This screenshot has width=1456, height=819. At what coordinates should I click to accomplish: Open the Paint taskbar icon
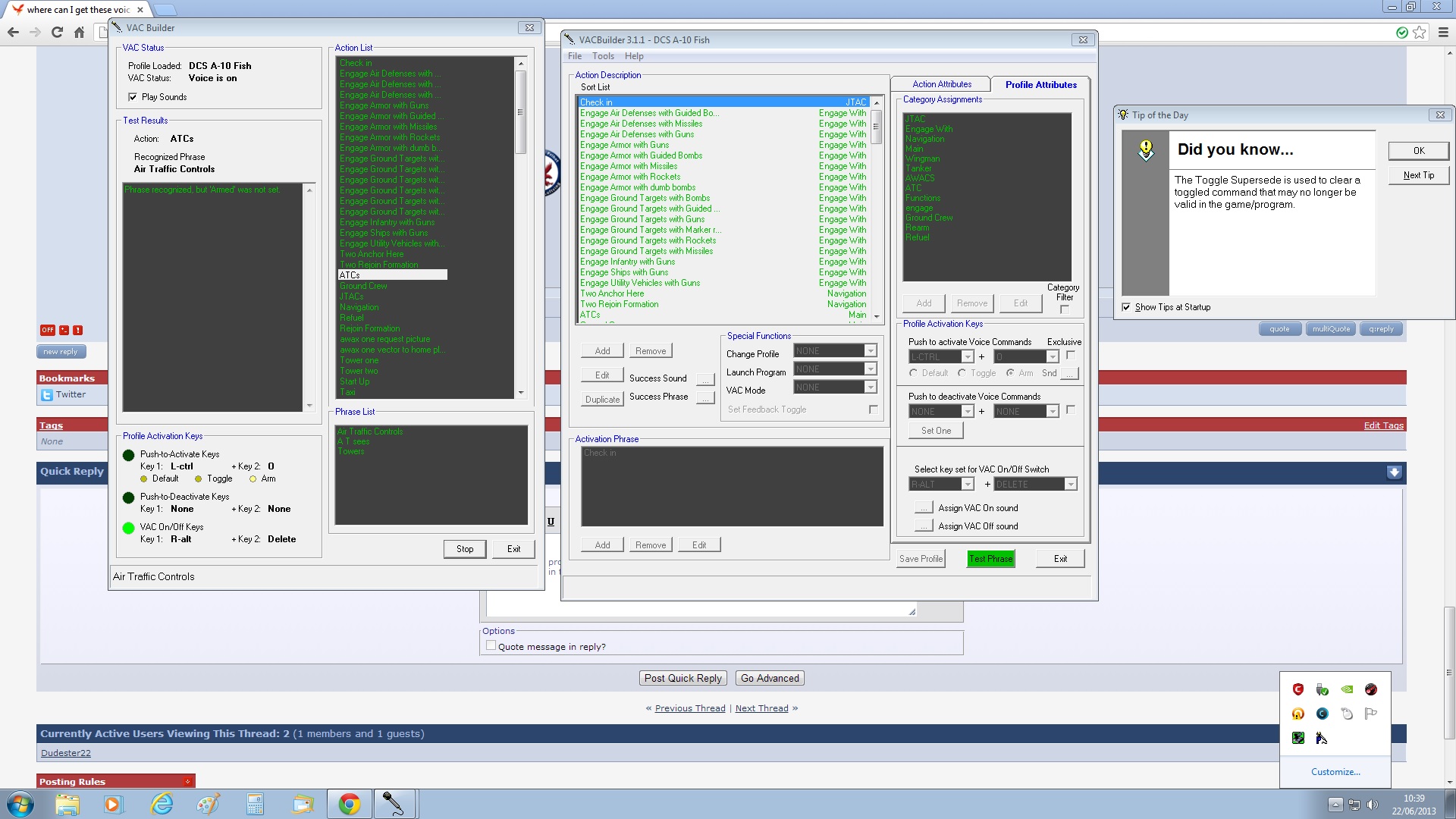click(208, 803)
